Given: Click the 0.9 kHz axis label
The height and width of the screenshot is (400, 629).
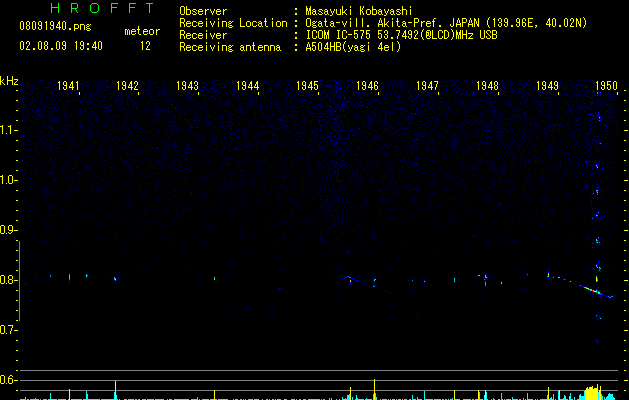Looking at the screenshot, I should [x=8, y=230].
